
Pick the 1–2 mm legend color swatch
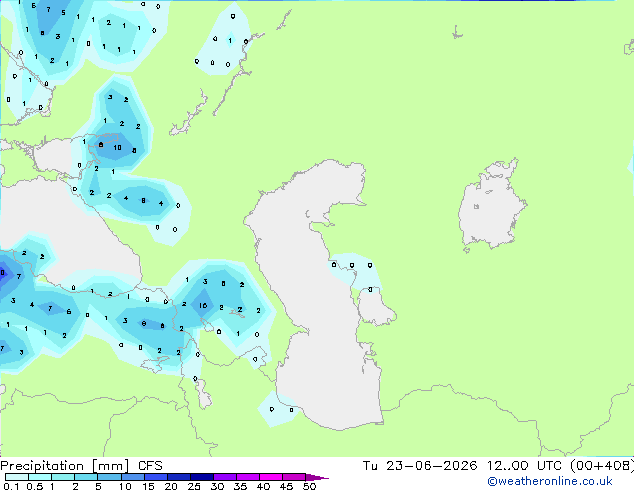(x=63, y=477)
